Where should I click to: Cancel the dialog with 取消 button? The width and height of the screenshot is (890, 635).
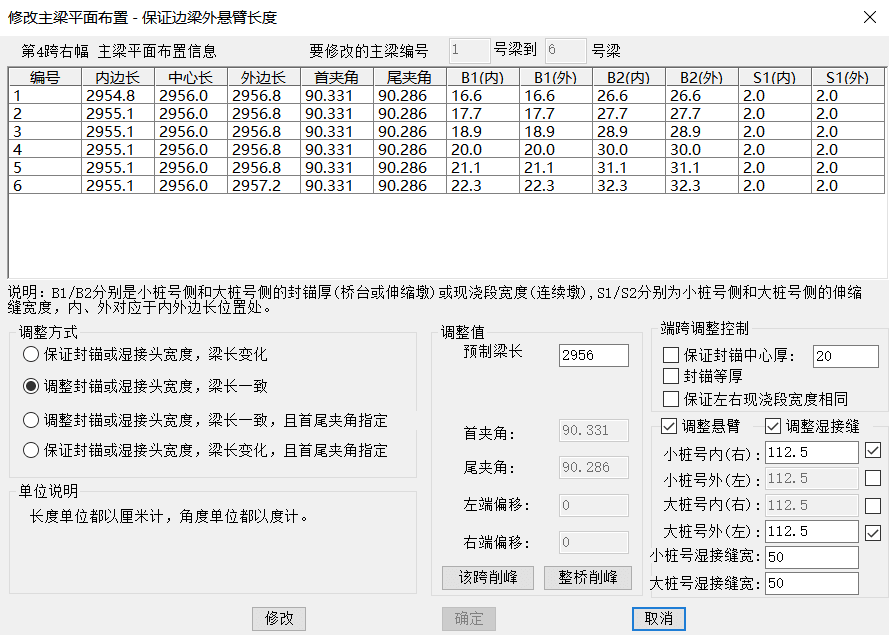(x=658, y=619)
